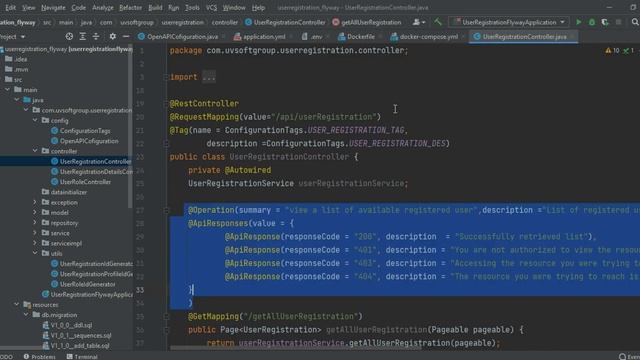The height and width of the screenshot is (360, 640).
Task: Fold getAllUserRegistration method at line 36
Action: [166, 330]
